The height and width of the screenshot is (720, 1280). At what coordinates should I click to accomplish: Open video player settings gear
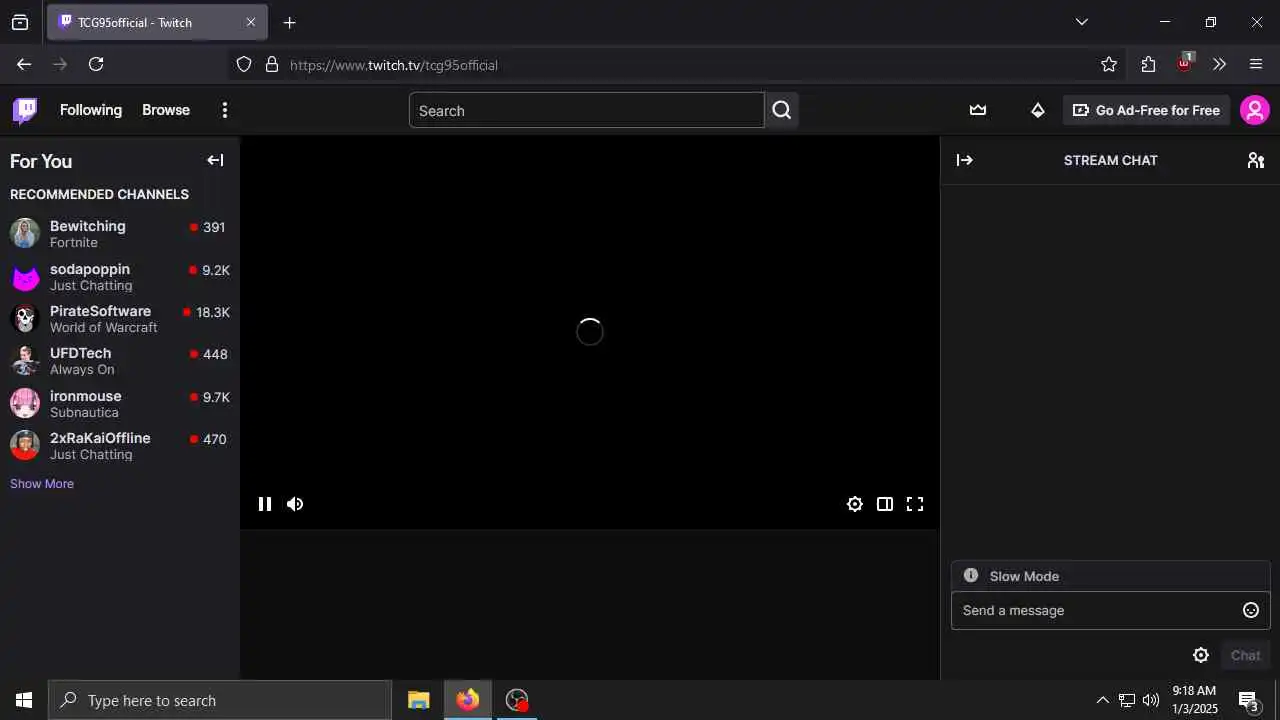855,504
